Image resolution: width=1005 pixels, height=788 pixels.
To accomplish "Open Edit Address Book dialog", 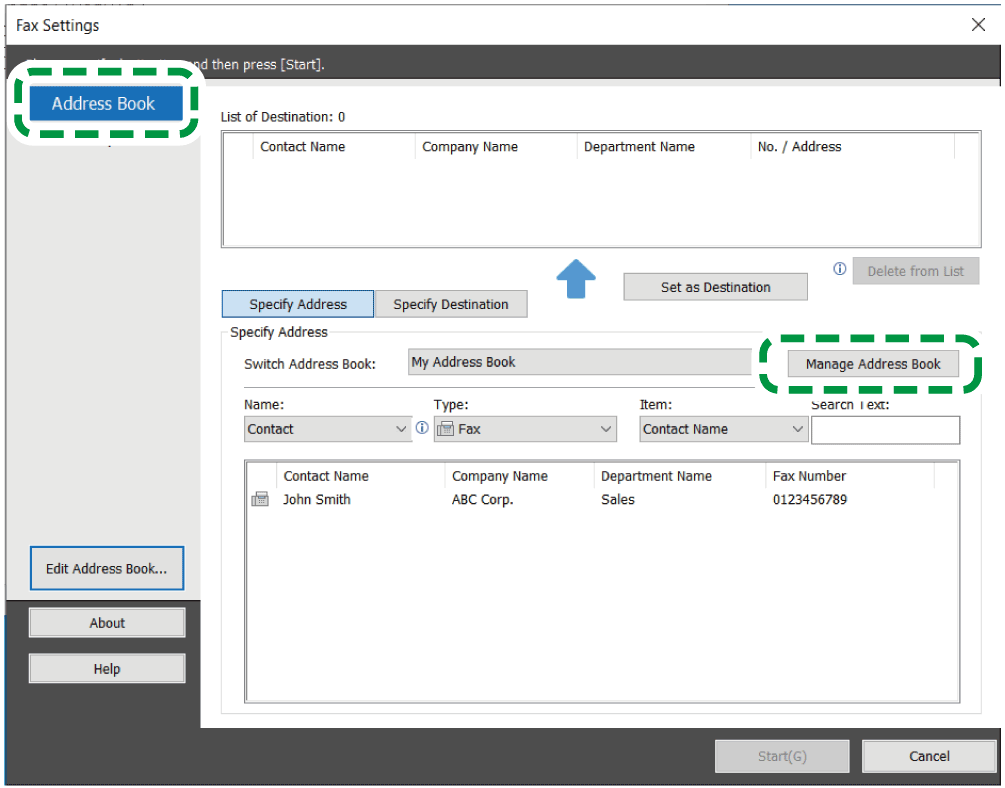I will tap(107, 569).
